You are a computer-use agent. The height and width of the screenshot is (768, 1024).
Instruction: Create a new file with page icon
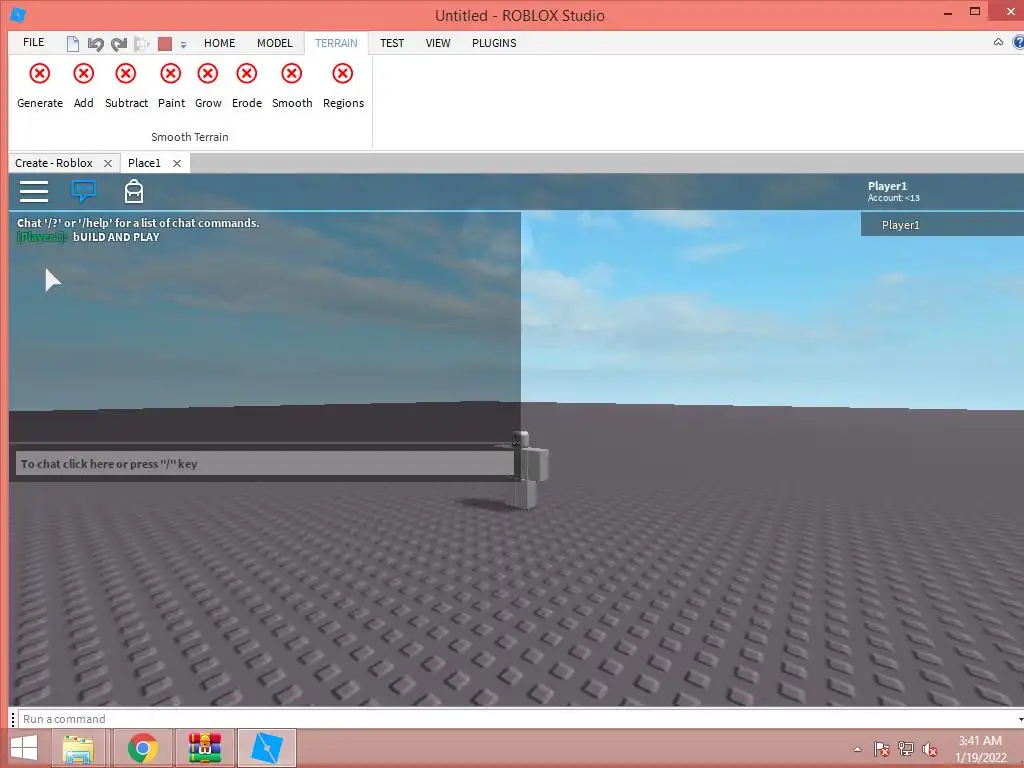point(72,44)
